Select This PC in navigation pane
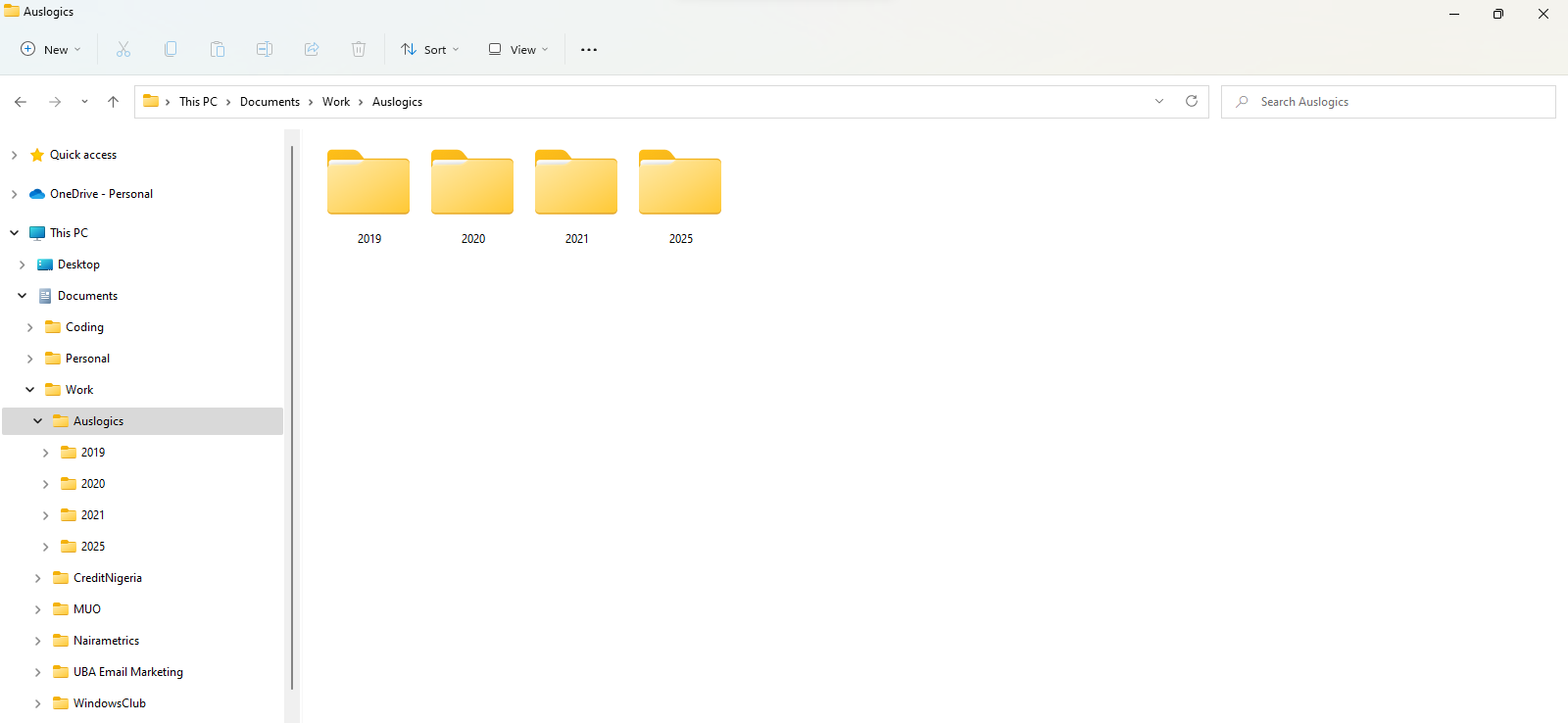 click(69, 233)
